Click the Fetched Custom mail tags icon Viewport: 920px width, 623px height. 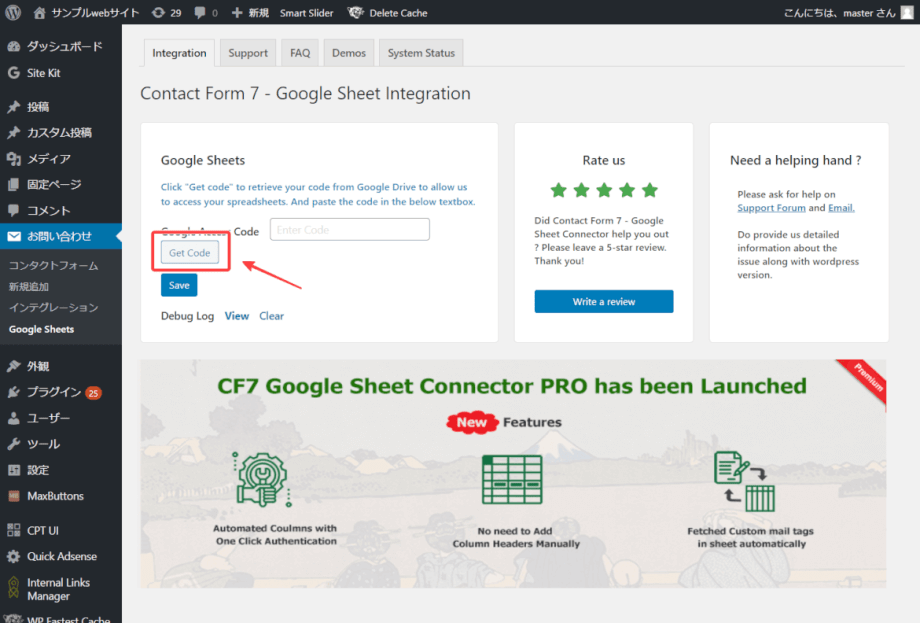[745, 482]
